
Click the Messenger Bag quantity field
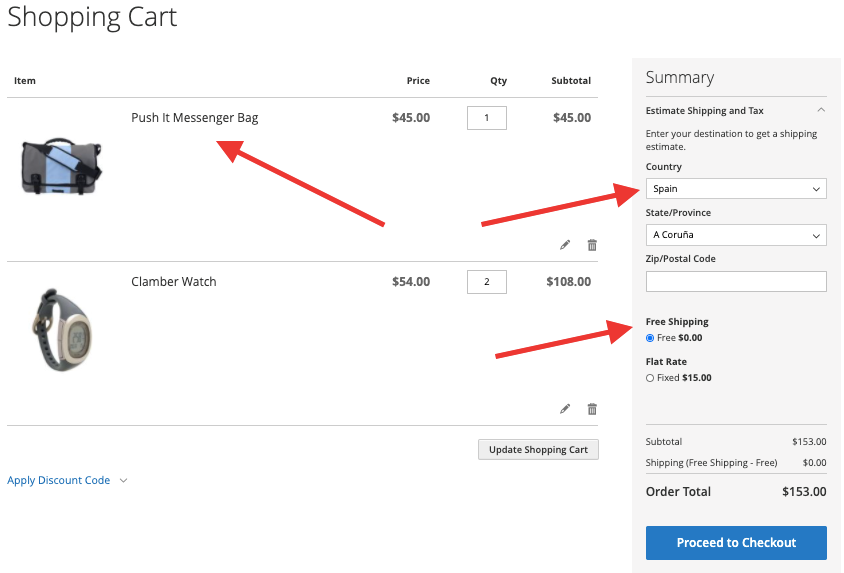(x=487, y=118)
